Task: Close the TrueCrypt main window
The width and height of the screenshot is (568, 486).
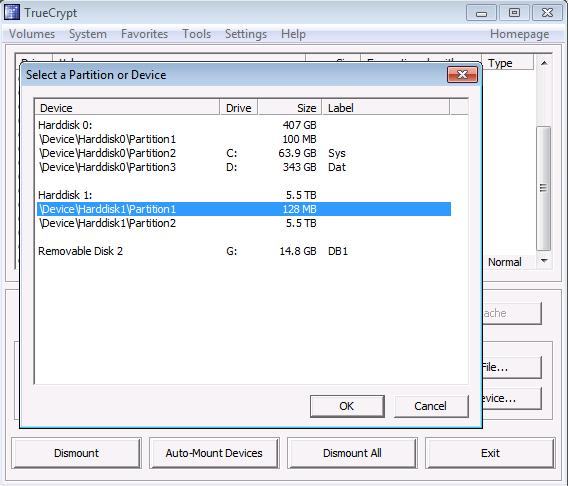Action: pyautogui.click(x=547, y=13)
